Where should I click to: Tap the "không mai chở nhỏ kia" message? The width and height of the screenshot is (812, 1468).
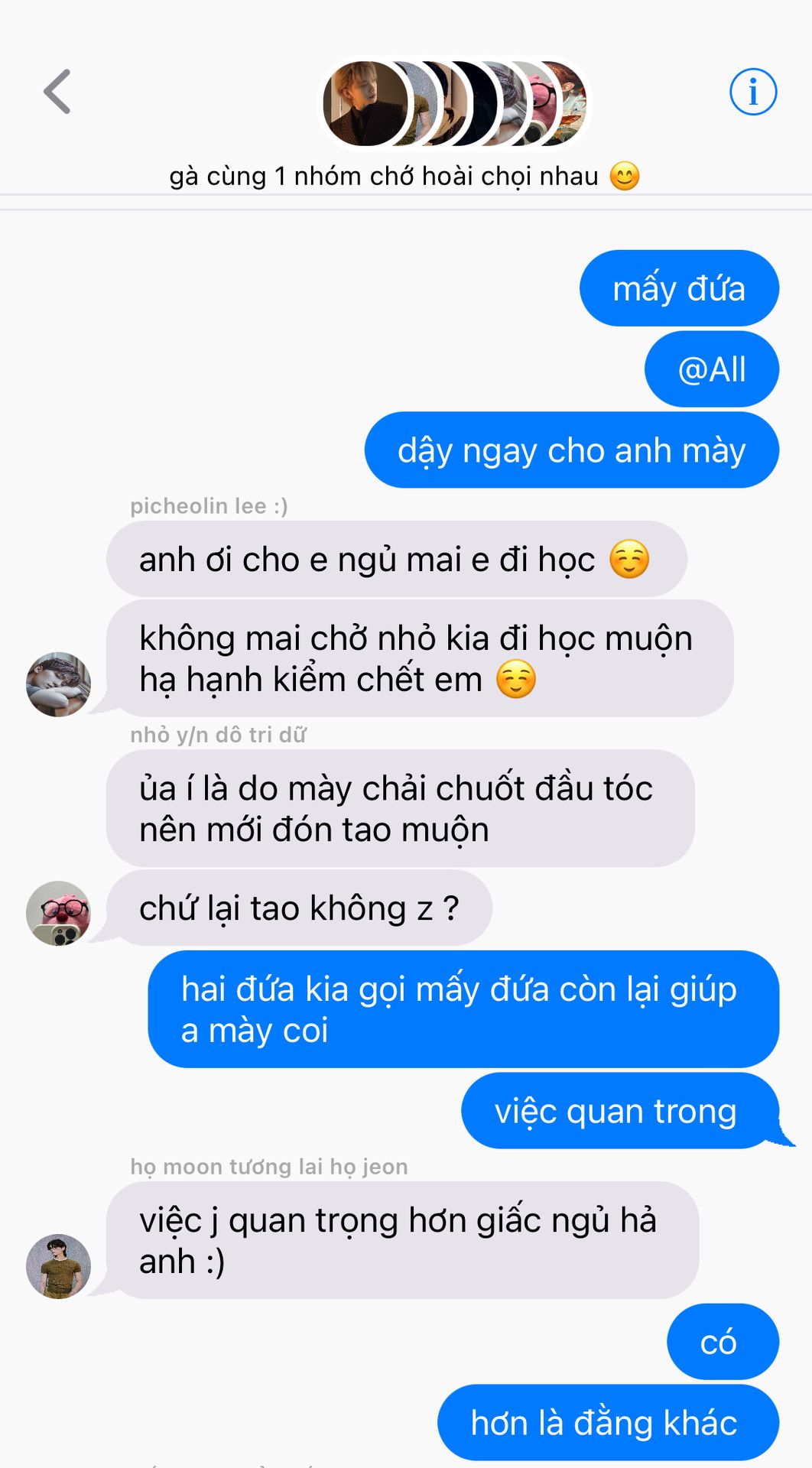coord(420,658)
